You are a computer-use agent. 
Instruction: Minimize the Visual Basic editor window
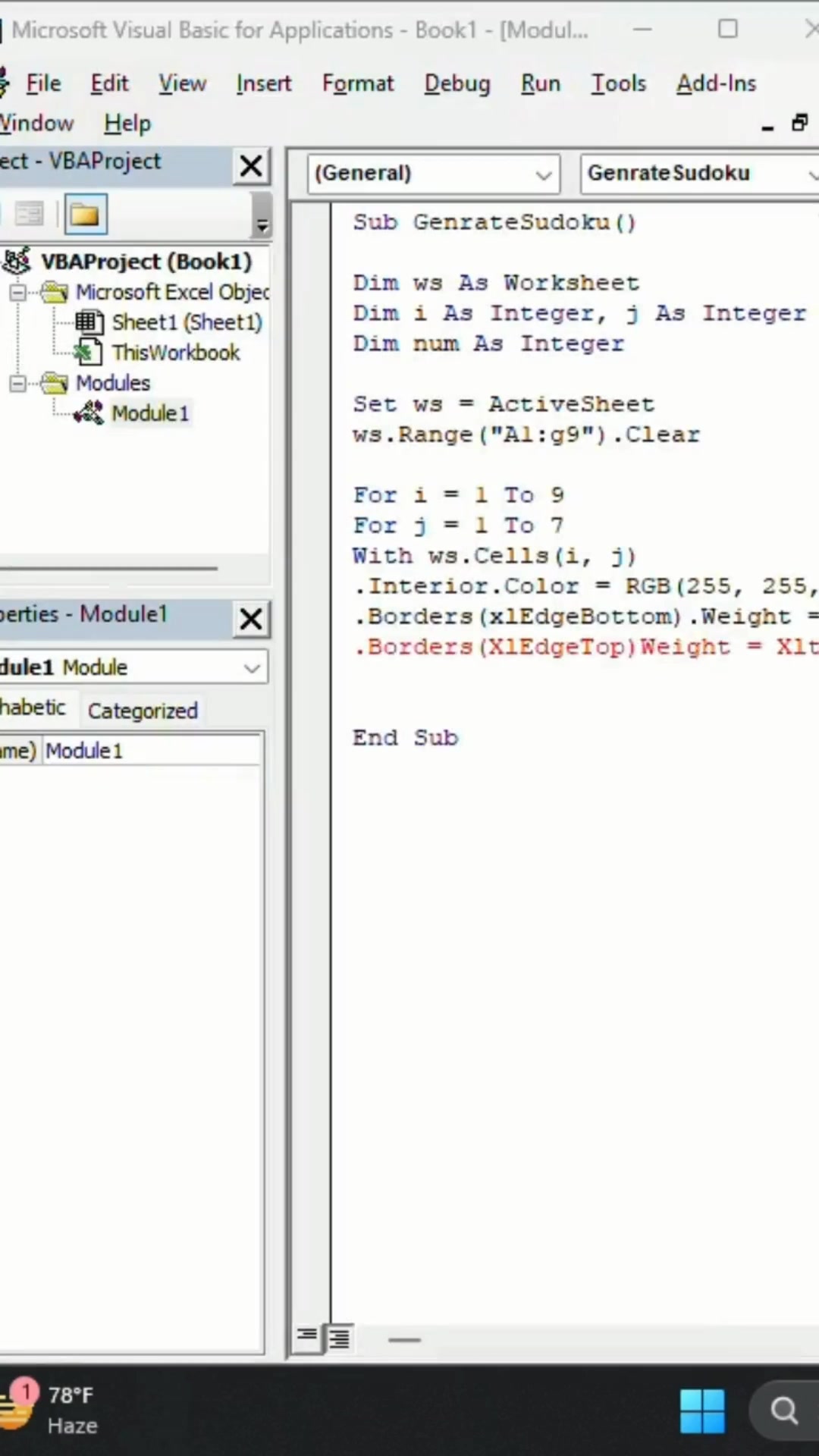pyautogui.click(x=643, y=30)
